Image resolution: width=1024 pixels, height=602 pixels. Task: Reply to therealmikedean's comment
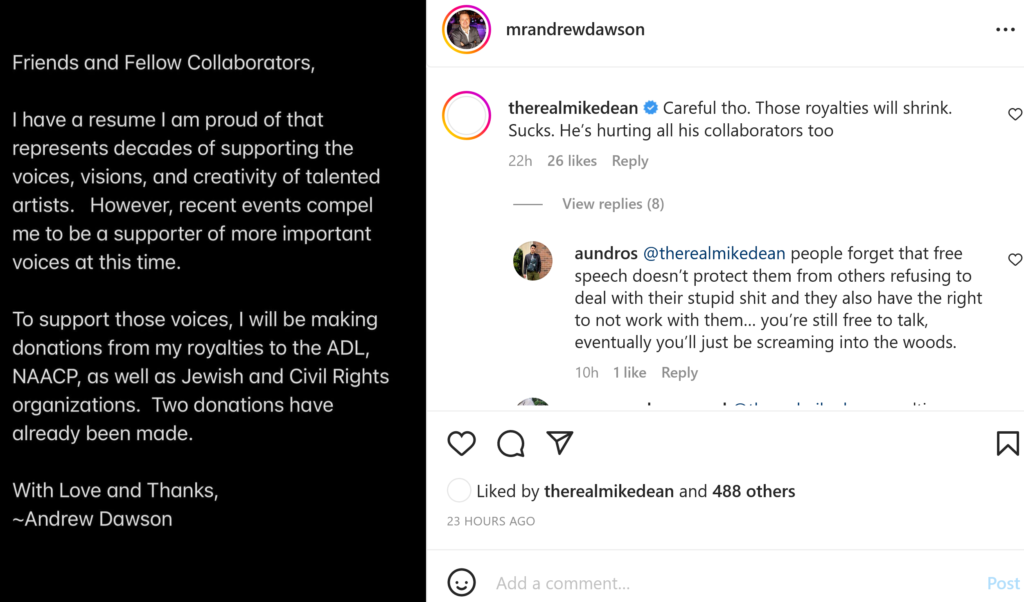[x=630, y=161]
